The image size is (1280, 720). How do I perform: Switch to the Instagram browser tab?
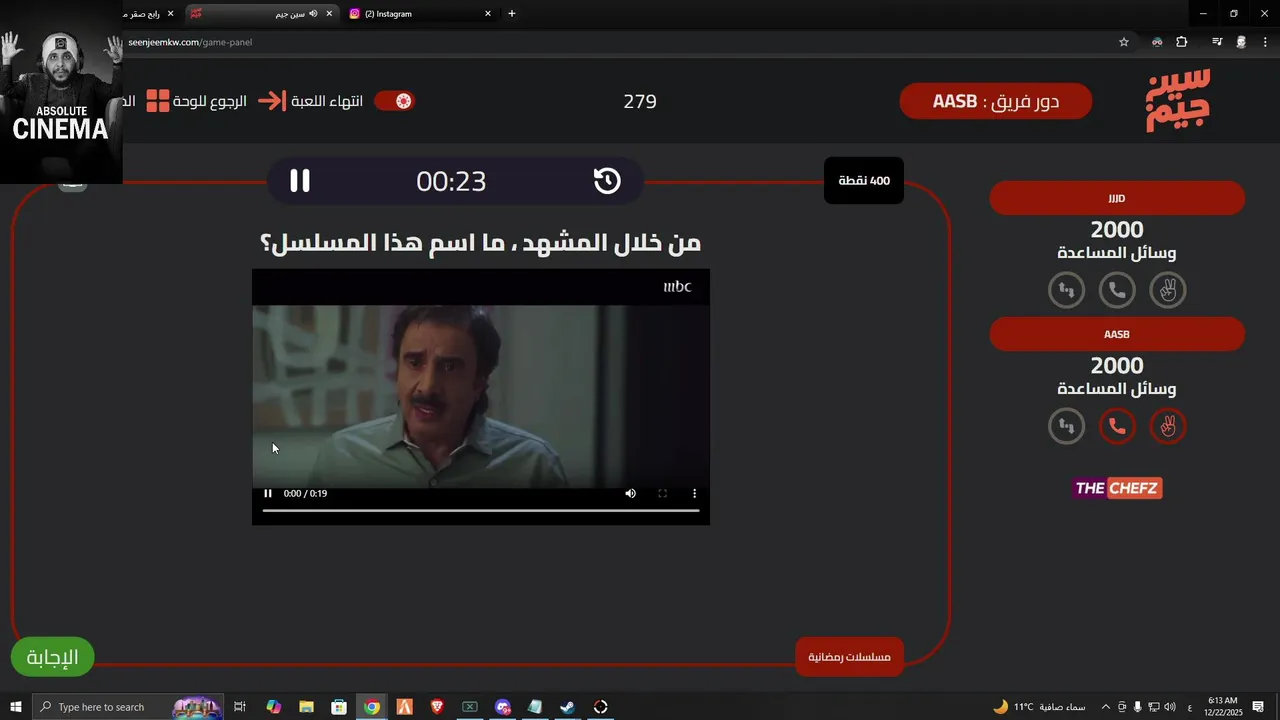pos(420,14)
